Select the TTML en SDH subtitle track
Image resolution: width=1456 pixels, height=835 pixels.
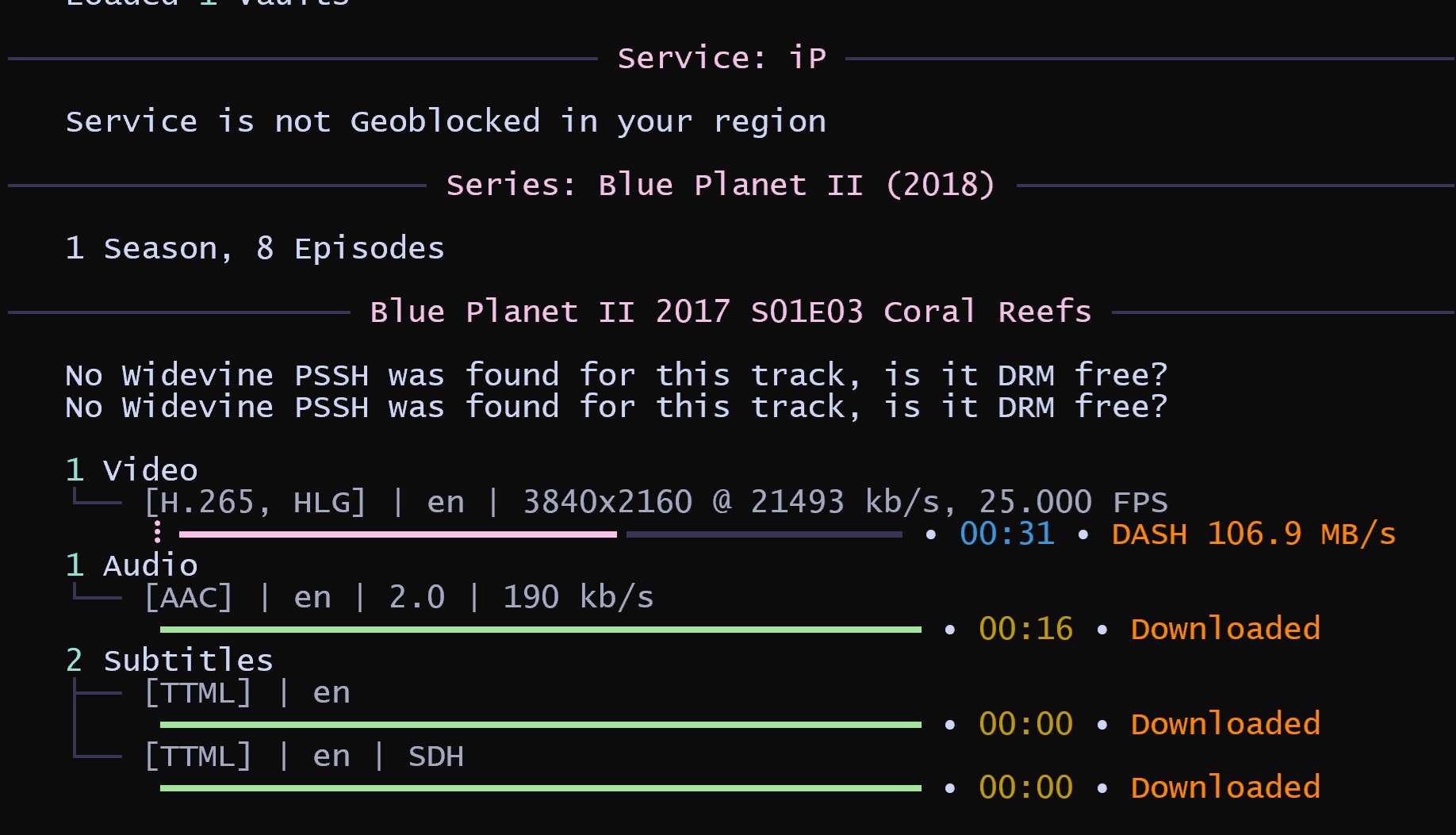pyautogui.click(x=304, y=756)
